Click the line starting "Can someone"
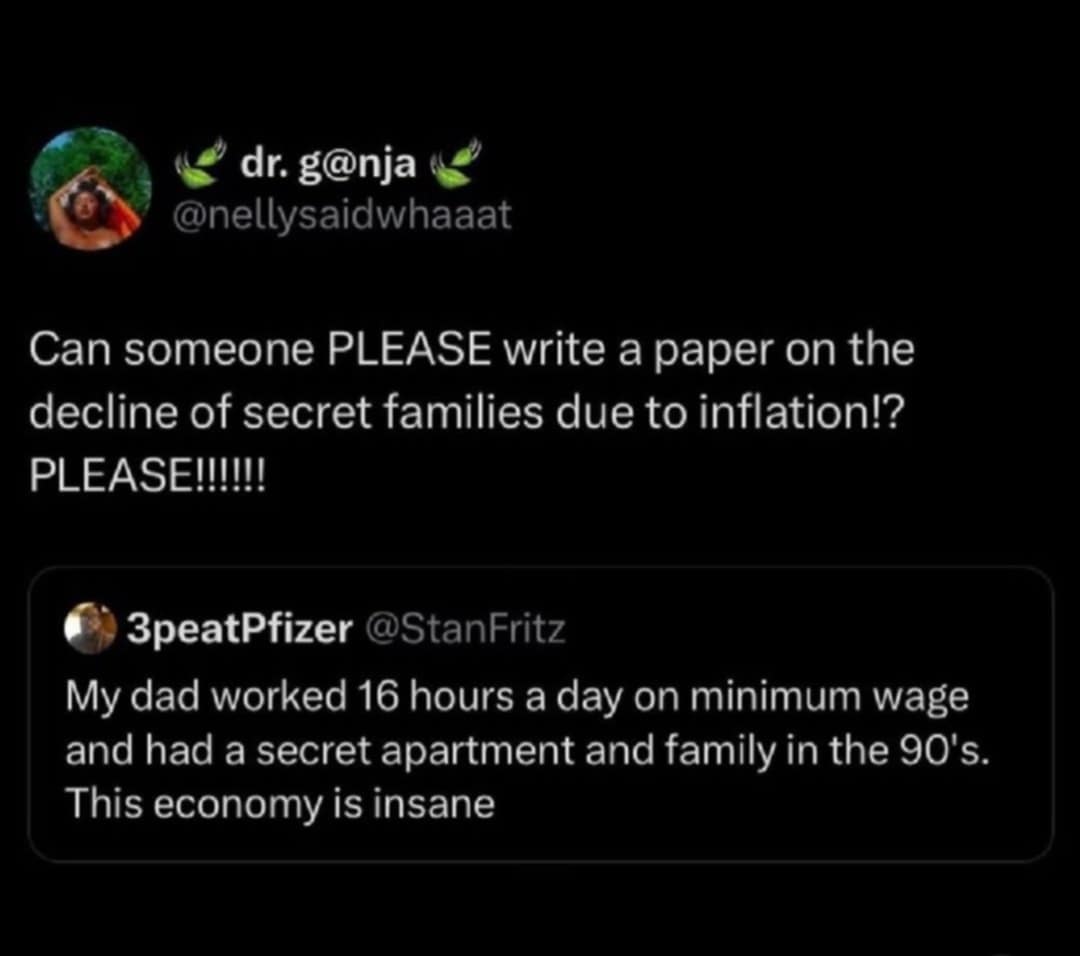The height and width of the screenshot is (956, 1080). [x=470, y=350]
